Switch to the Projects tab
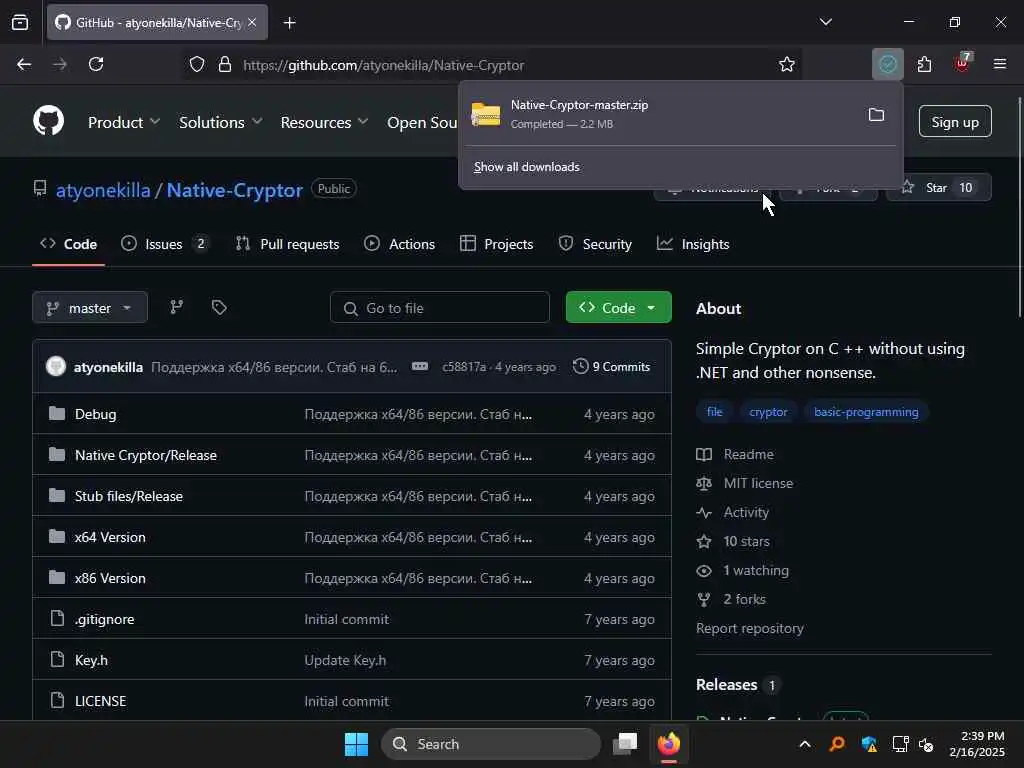The height and width of the screenshot is (768, 1024). (496, 244)
